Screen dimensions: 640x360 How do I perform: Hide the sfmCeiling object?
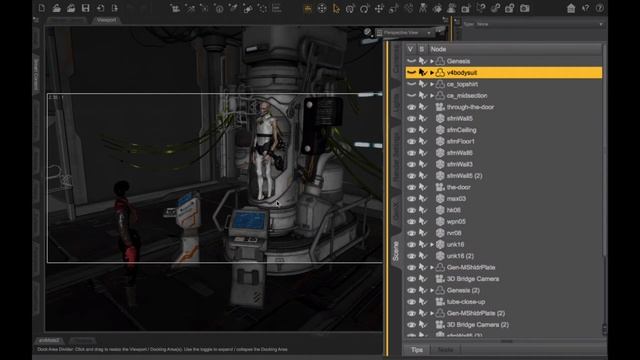[x=411, y=130]
